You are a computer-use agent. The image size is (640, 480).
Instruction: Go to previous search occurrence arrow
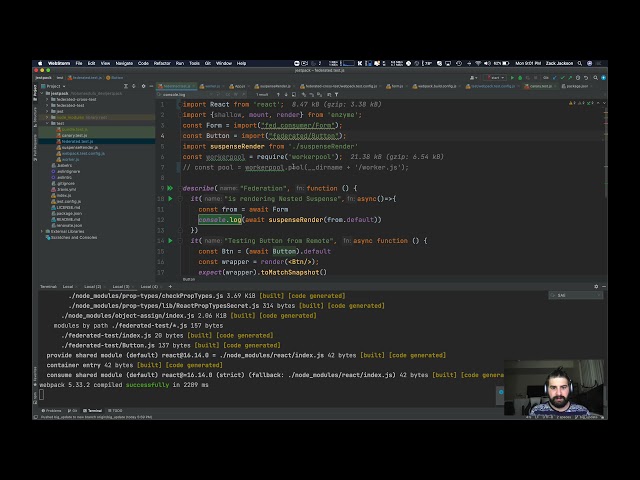click(278, 95)
